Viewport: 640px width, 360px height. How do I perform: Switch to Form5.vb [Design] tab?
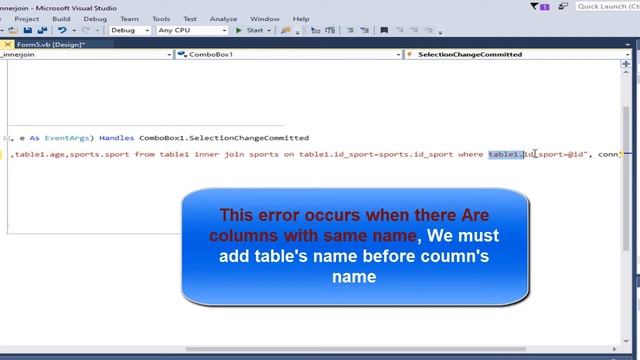pos(51,44)
